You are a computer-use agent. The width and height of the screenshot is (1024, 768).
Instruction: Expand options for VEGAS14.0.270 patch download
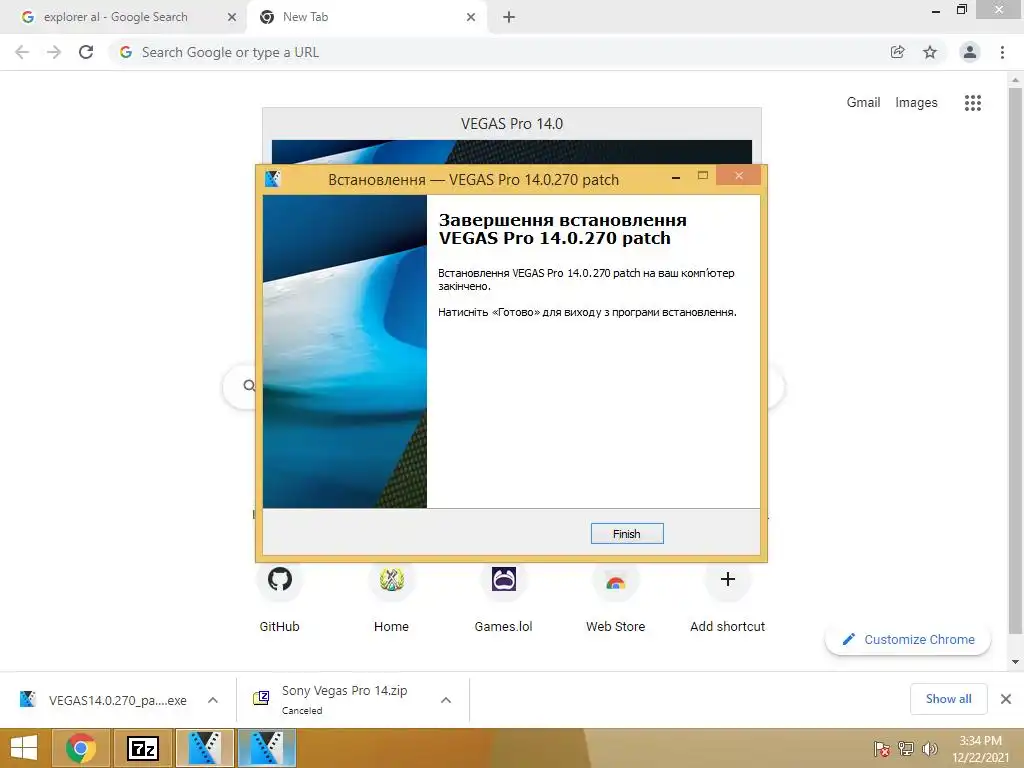pos(213,700)
